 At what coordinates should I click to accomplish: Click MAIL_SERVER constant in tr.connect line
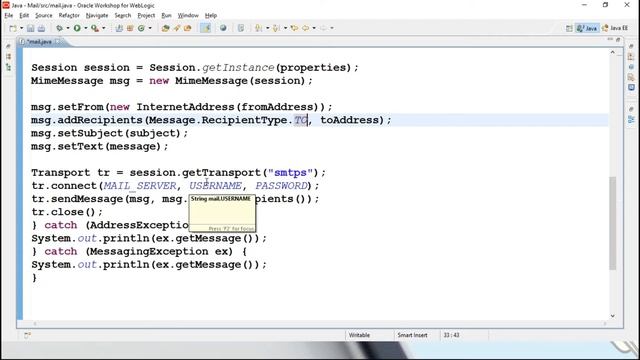click(x=140, y=186)
